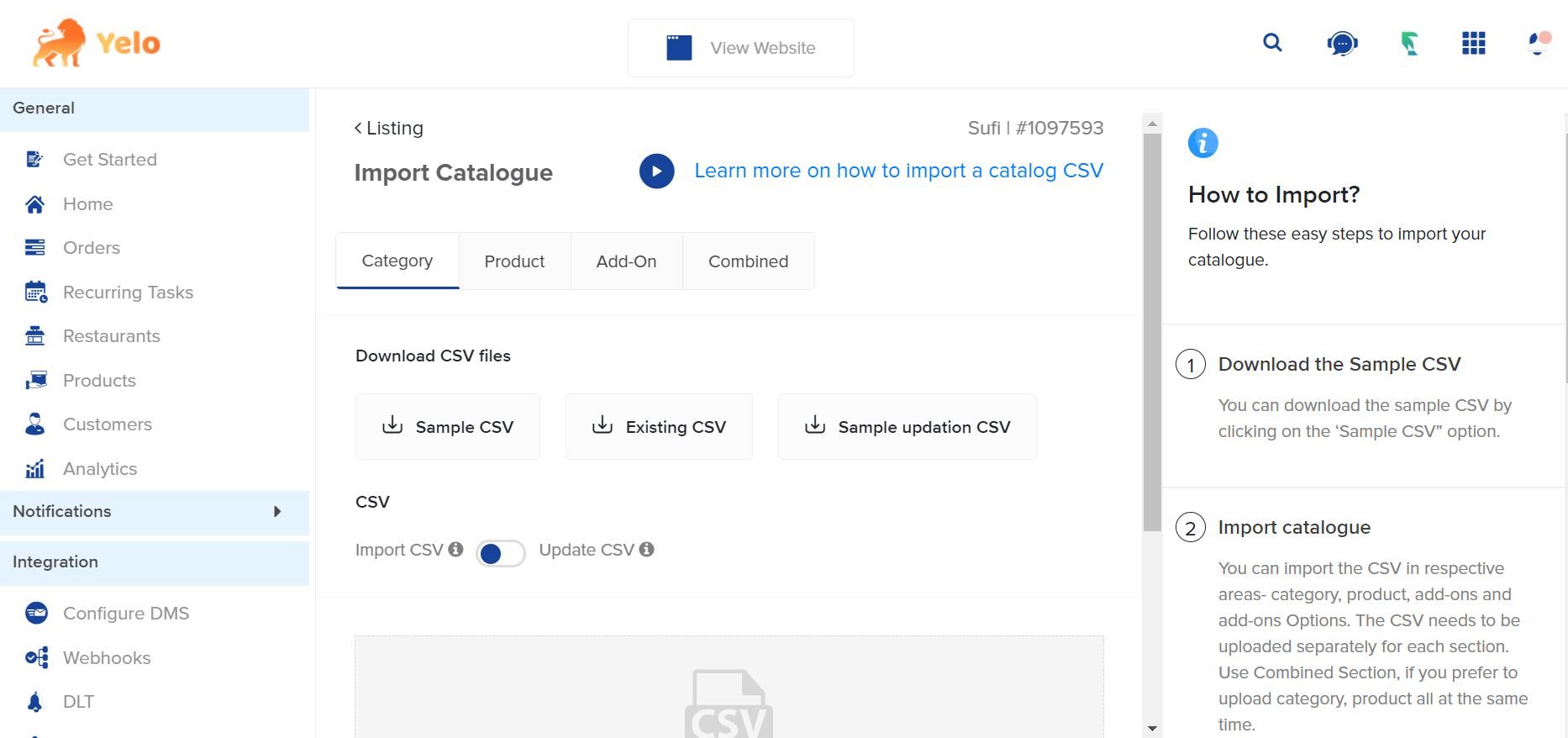Toggle Import CSV to Update CSV switch
This screenshot has height=738, width=1568.
click(500, 553)
